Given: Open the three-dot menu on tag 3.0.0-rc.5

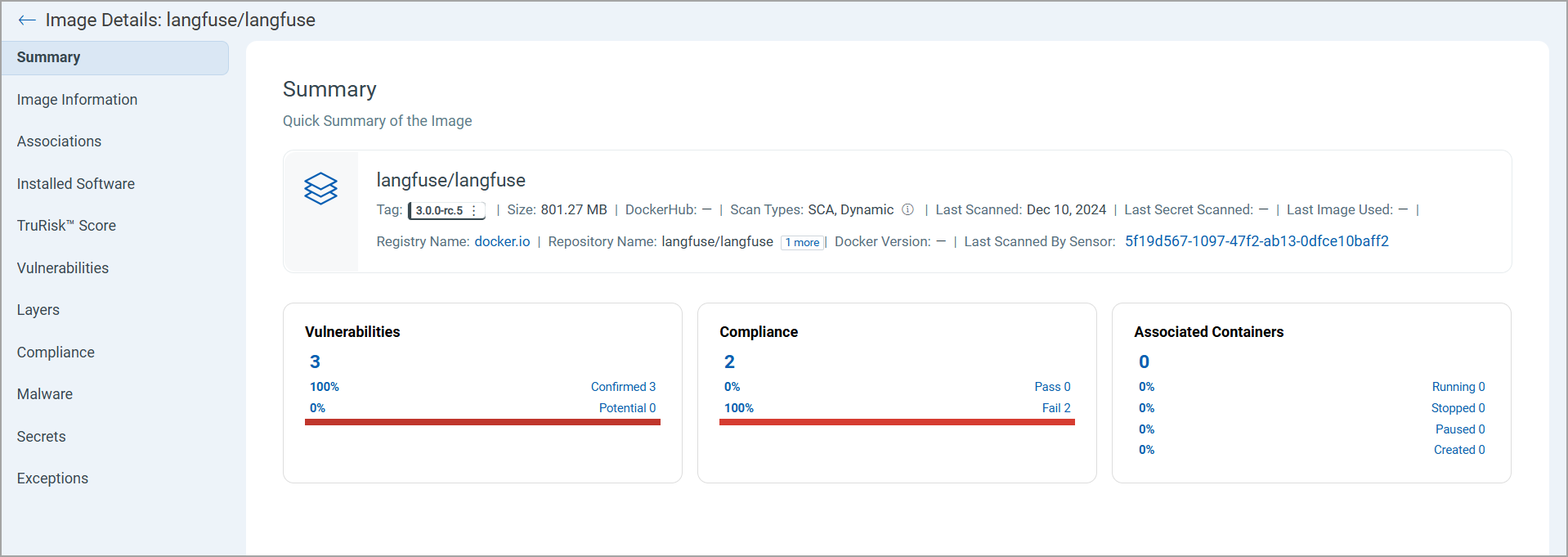Looking at the screenshot, I should (474, 211).
